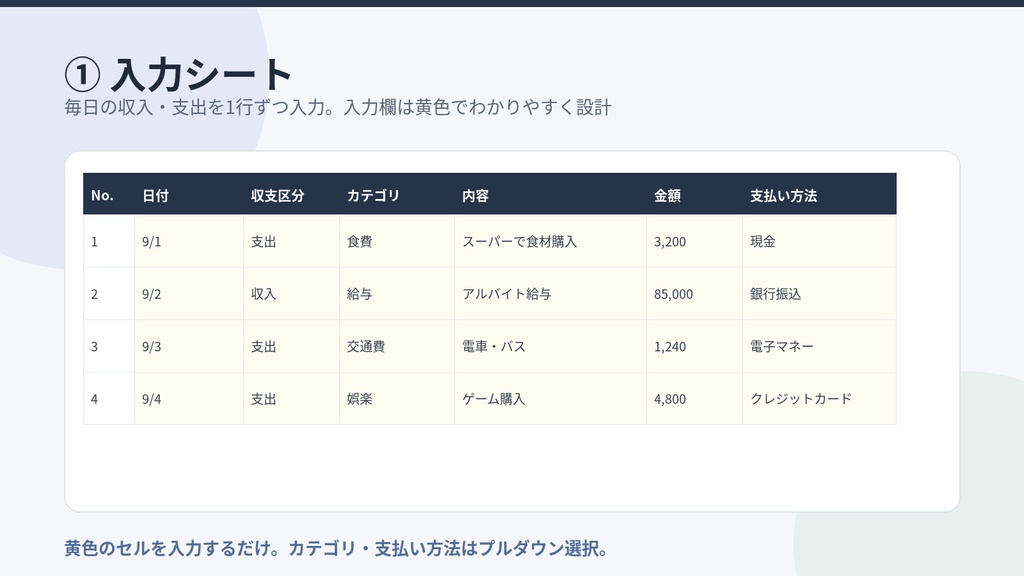Click the 日付 column header
The image size is (1024, 576).
(x=189, y=195)
